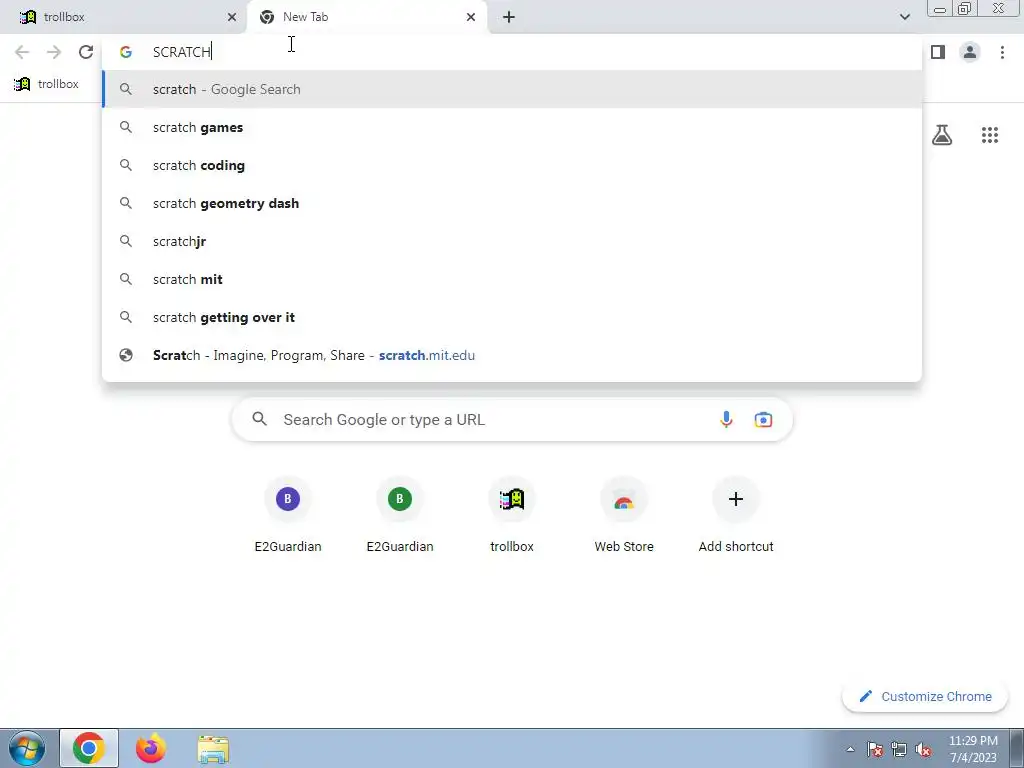Click the Chrome taskbar icon
The width and height of the screenshot is (1024, 768).
(89, 748)
